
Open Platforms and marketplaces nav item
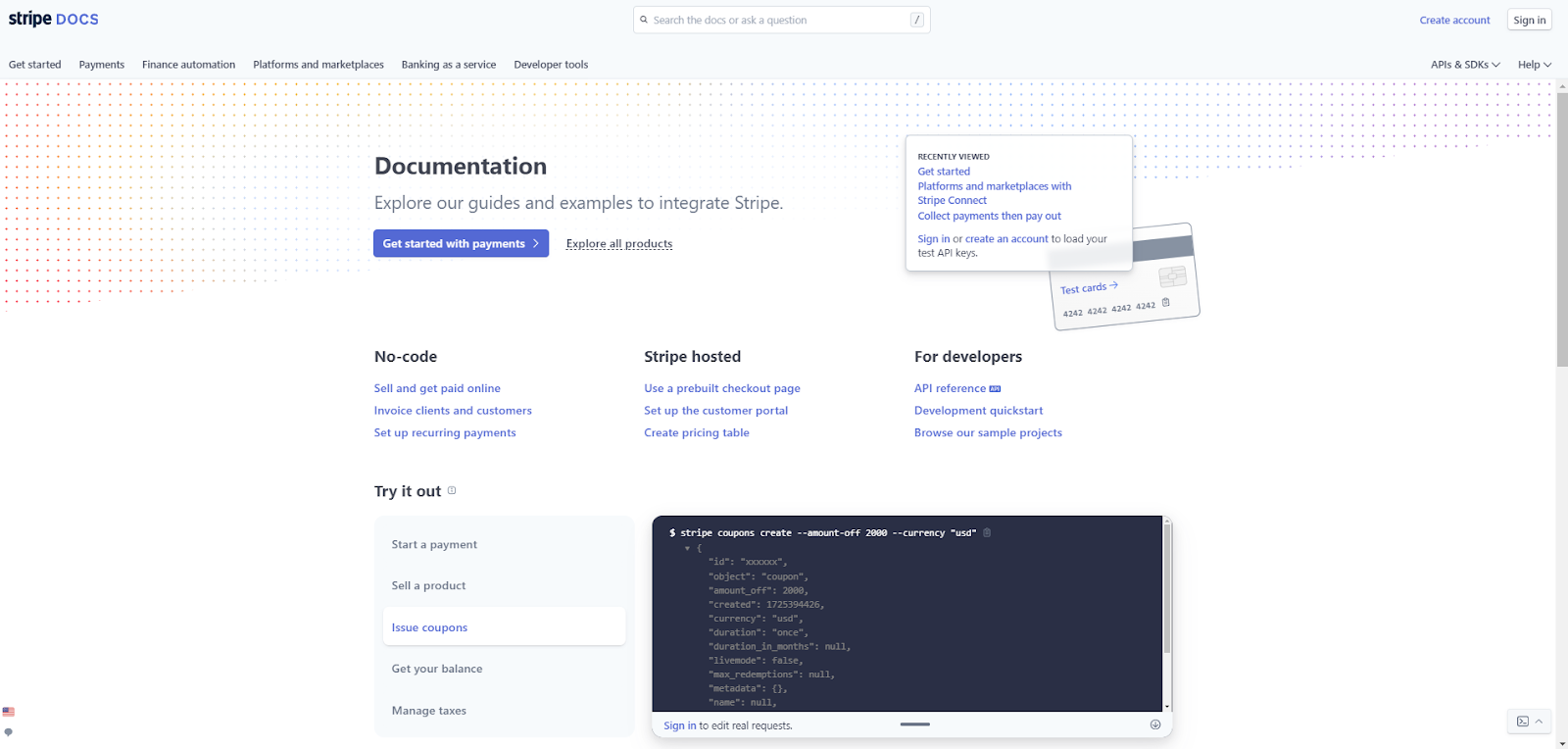pyautogui.click(x=318, y=65)
